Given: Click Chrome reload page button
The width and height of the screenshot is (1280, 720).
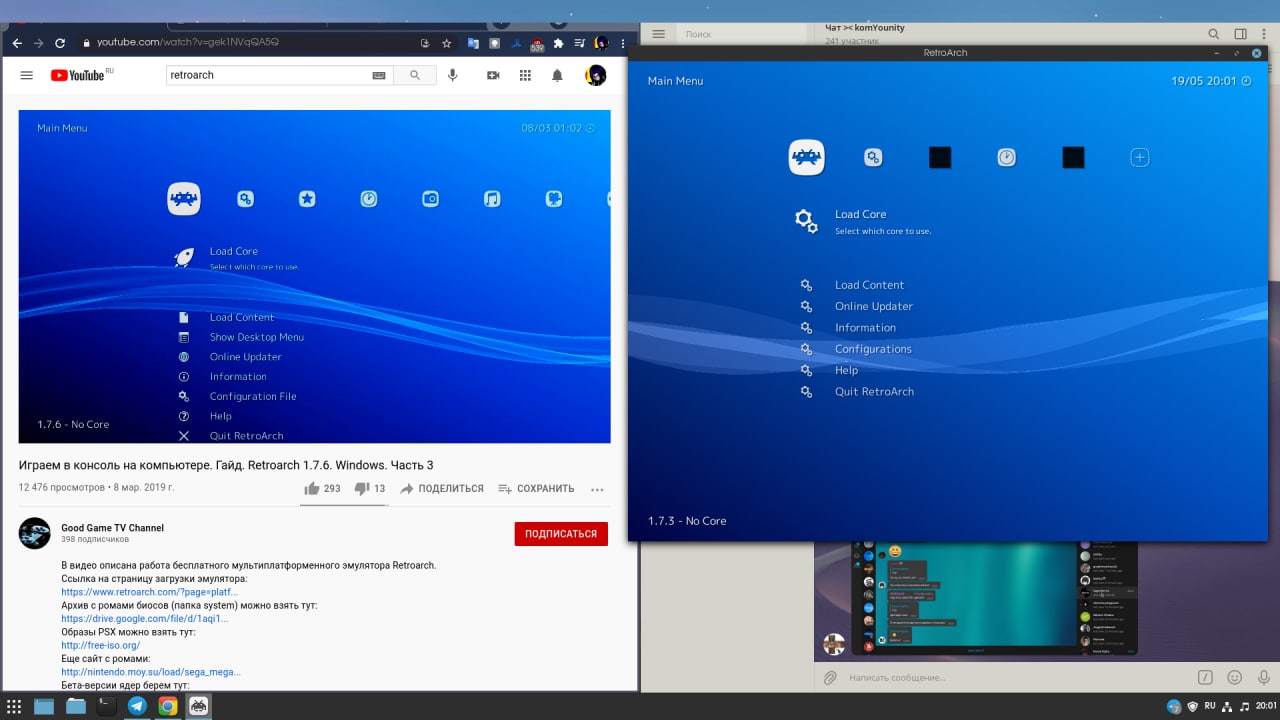Looking at the screenshot, I should click(60, 43).
